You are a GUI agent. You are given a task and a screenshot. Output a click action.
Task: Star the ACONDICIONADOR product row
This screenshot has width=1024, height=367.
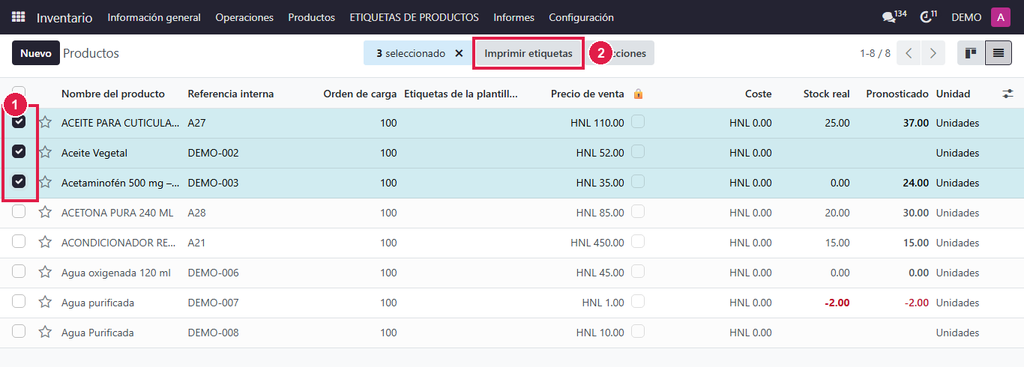pos(45,243)
